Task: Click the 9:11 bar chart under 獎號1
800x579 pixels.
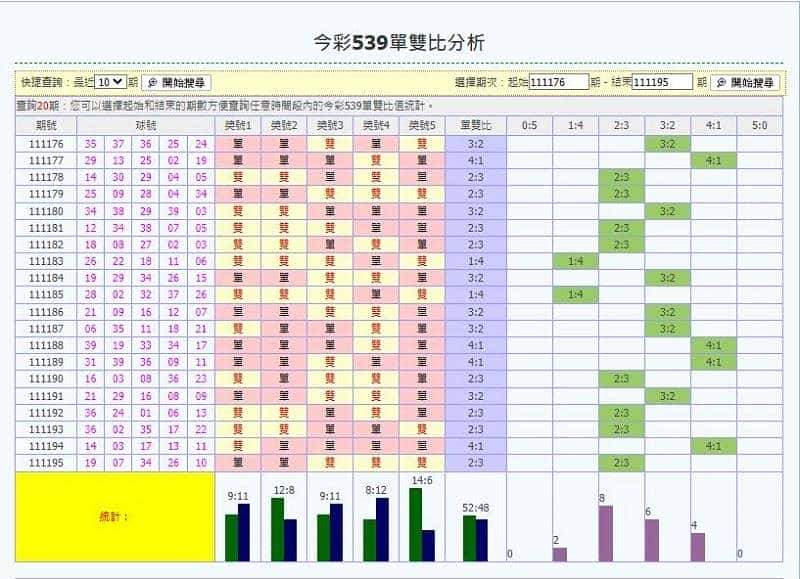Action: click(x=238, y=532)
